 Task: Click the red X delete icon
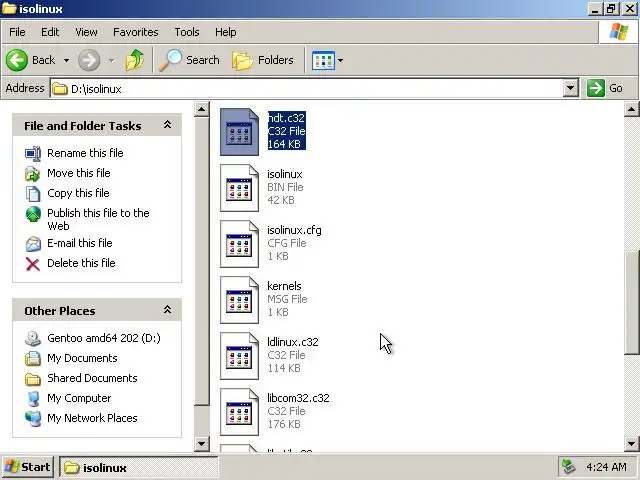coord(33,264)
